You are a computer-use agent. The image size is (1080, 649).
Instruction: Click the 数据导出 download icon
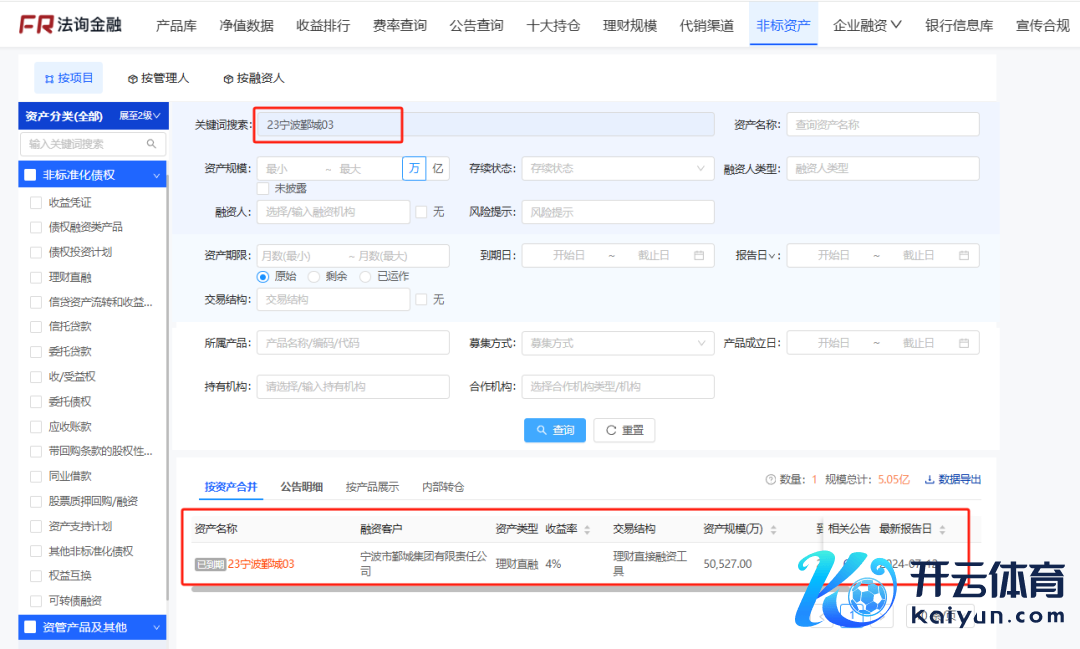(x=929, y=480)
